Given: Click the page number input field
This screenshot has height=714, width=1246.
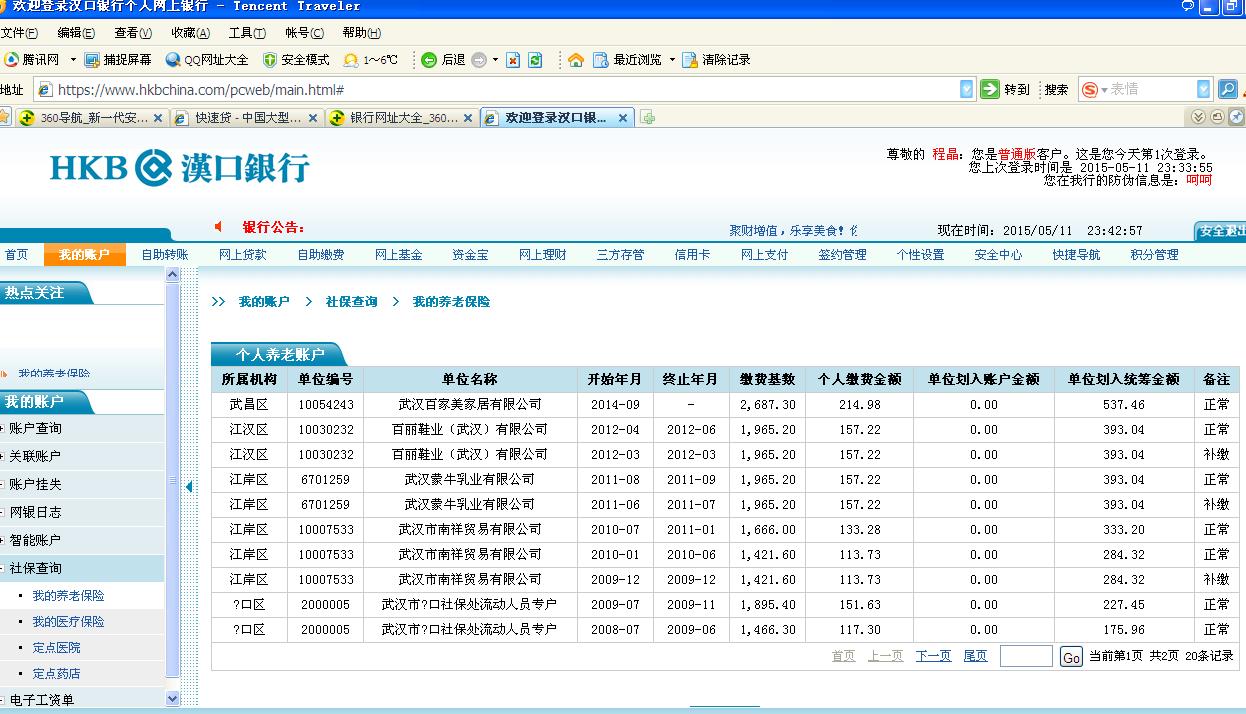Looking at the screenshot, I should (x=1026, y=656).
